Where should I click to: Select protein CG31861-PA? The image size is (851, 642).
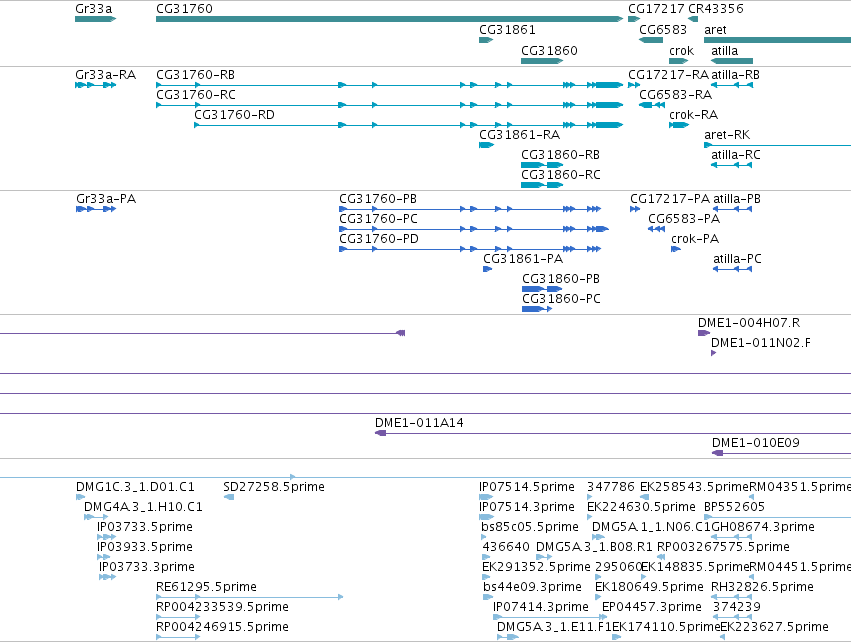[x=523, y=258]
